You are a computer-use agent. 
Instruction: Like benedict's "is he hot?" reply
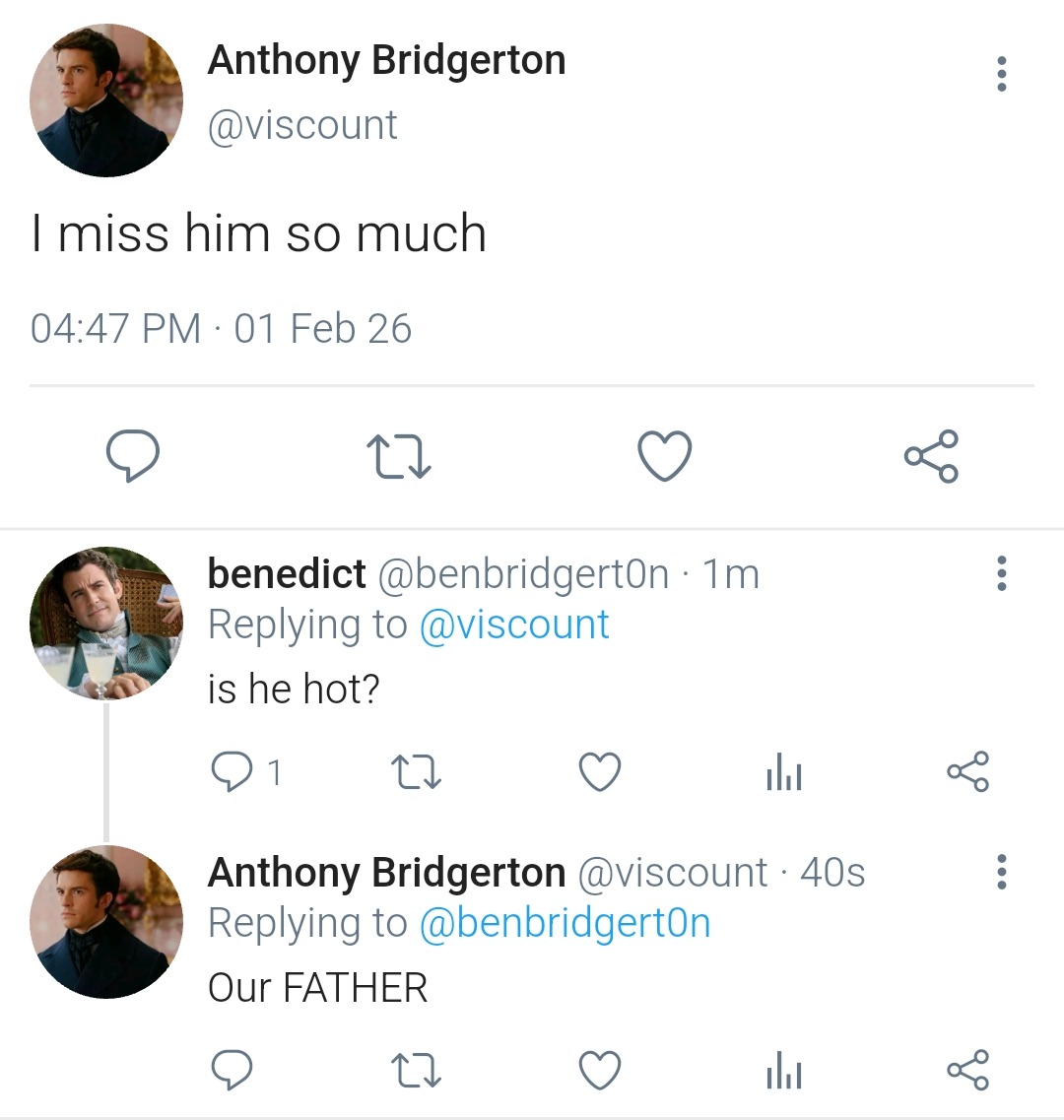click(x=599, y=772)
